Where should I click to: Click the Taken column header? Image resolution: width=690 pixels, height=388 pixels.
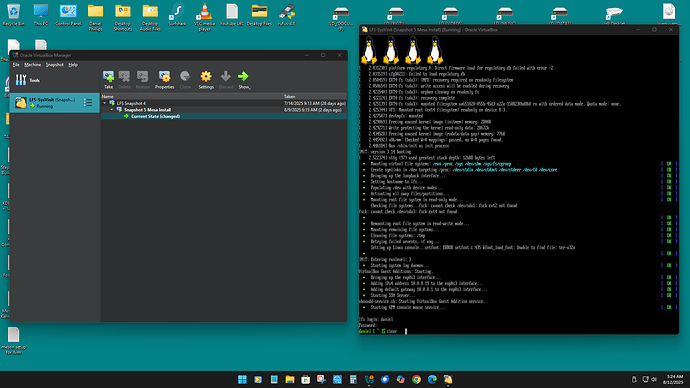pyautogui.click(x=315, y=96)
